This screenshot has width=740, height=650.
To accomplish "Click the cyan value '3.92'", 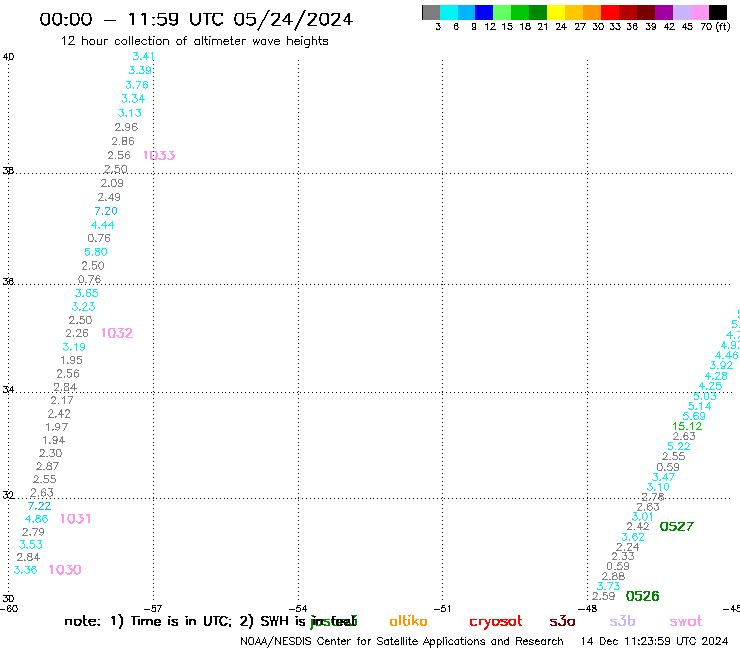I will tap(721, 365).
